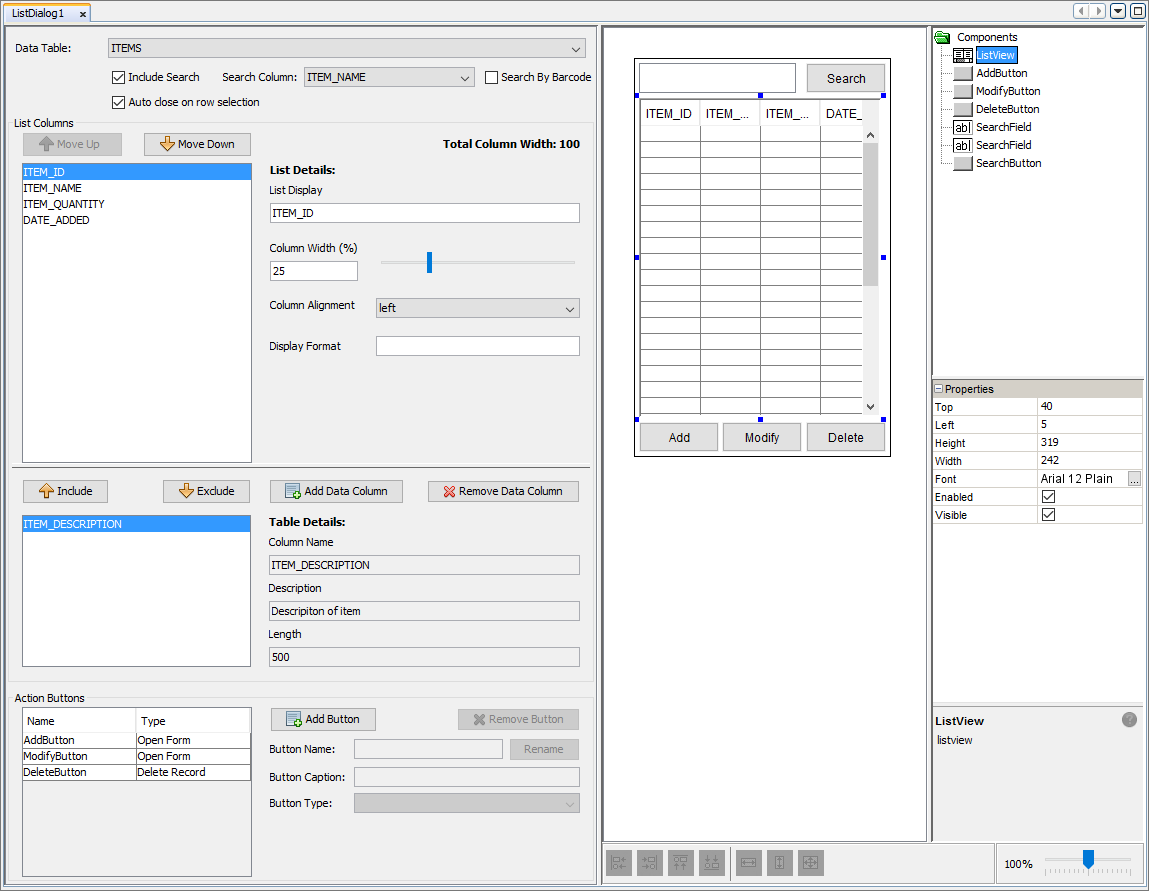Uncheck Auto close on row selection
The width and height of the screenshot is (1149, 891).
tap(119, 102)
